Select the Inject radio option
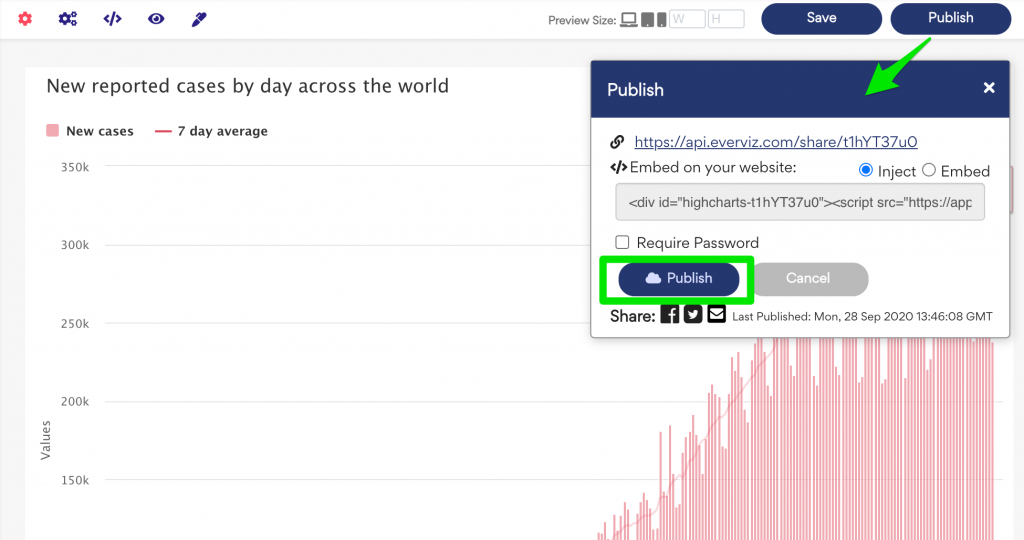This screenshot has width=1024, height=540. [866, 170]
